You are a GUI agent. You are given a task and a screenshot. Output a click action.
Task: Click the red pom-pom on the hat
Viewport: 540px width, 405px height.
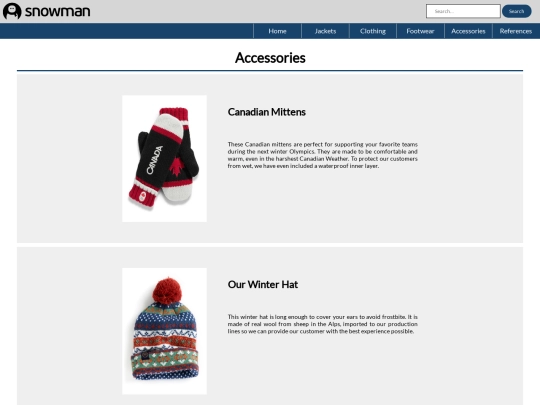(x=167, y=291)
